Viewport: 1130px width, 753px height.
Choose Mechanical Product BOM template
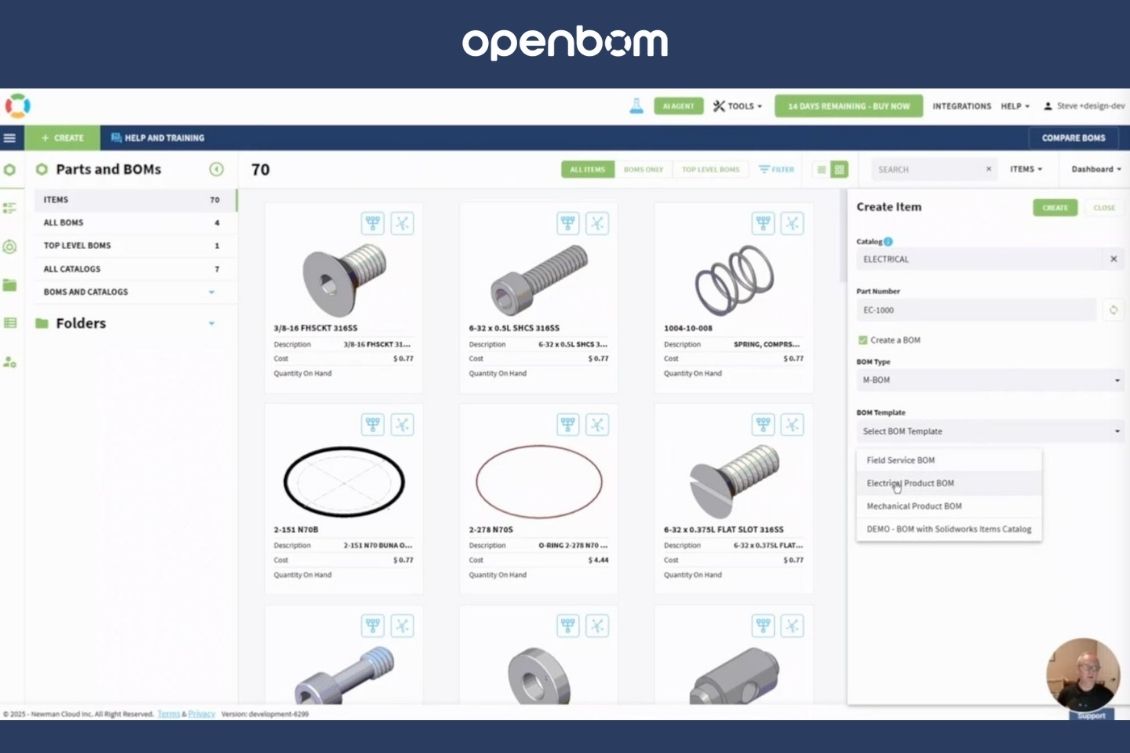pyautogui.click(x=949, y=506)
